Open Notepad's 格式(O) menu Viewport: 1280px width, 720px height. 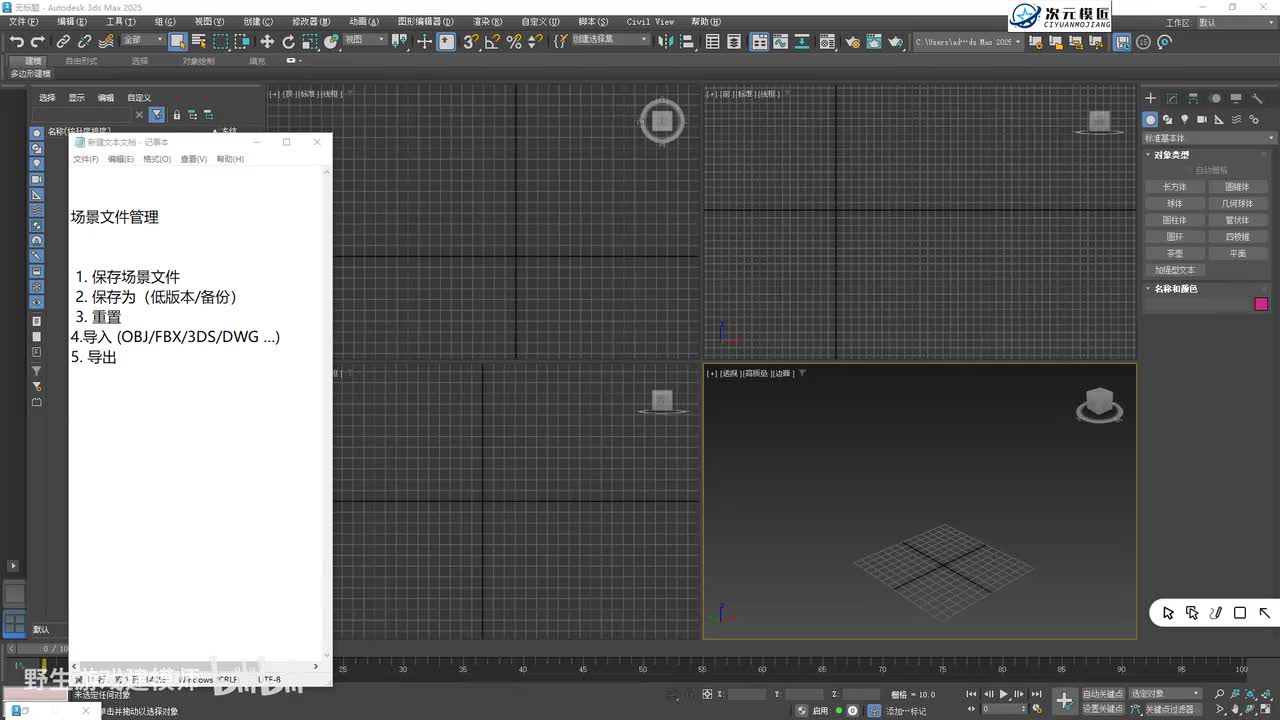[x=157, y=159]
